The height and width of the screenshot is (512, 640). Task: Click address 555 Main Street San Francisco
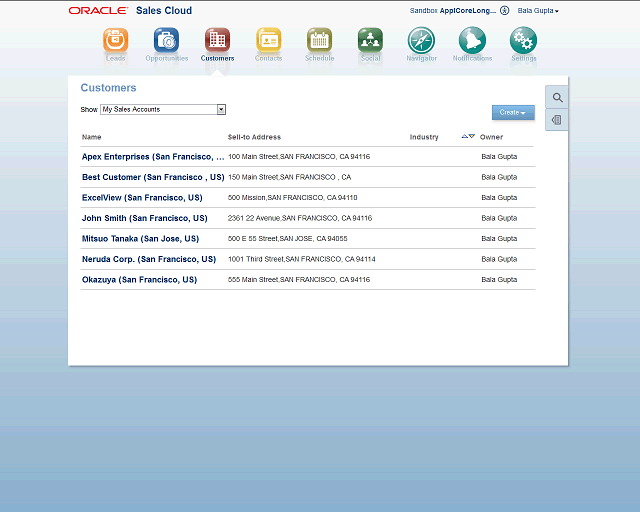[x=299, y=280]
